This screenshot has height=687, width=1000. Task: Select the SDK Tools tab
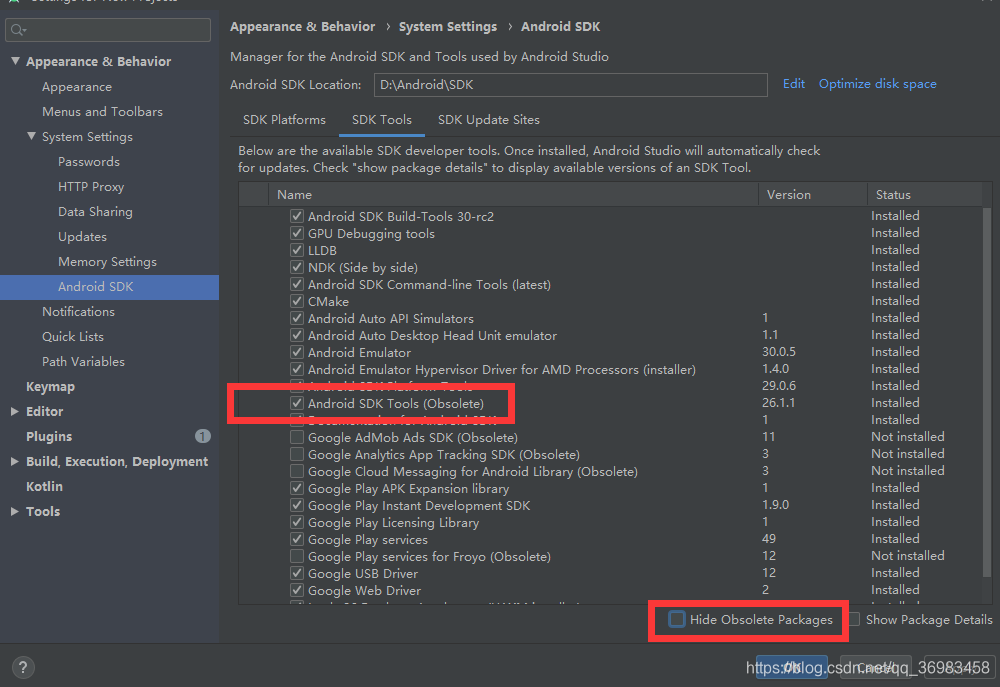point(381,120)
